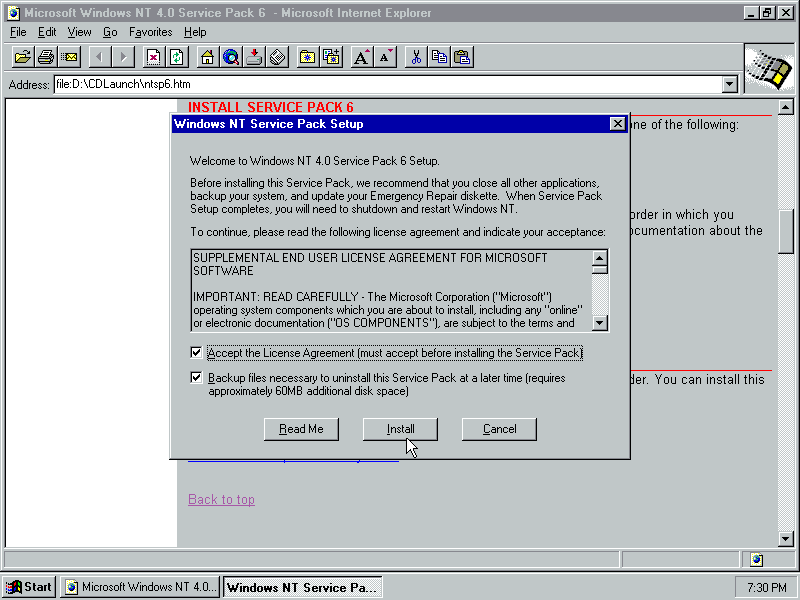
Task: Expand the Address bar dropdown arrow
Action: (730, 85)
